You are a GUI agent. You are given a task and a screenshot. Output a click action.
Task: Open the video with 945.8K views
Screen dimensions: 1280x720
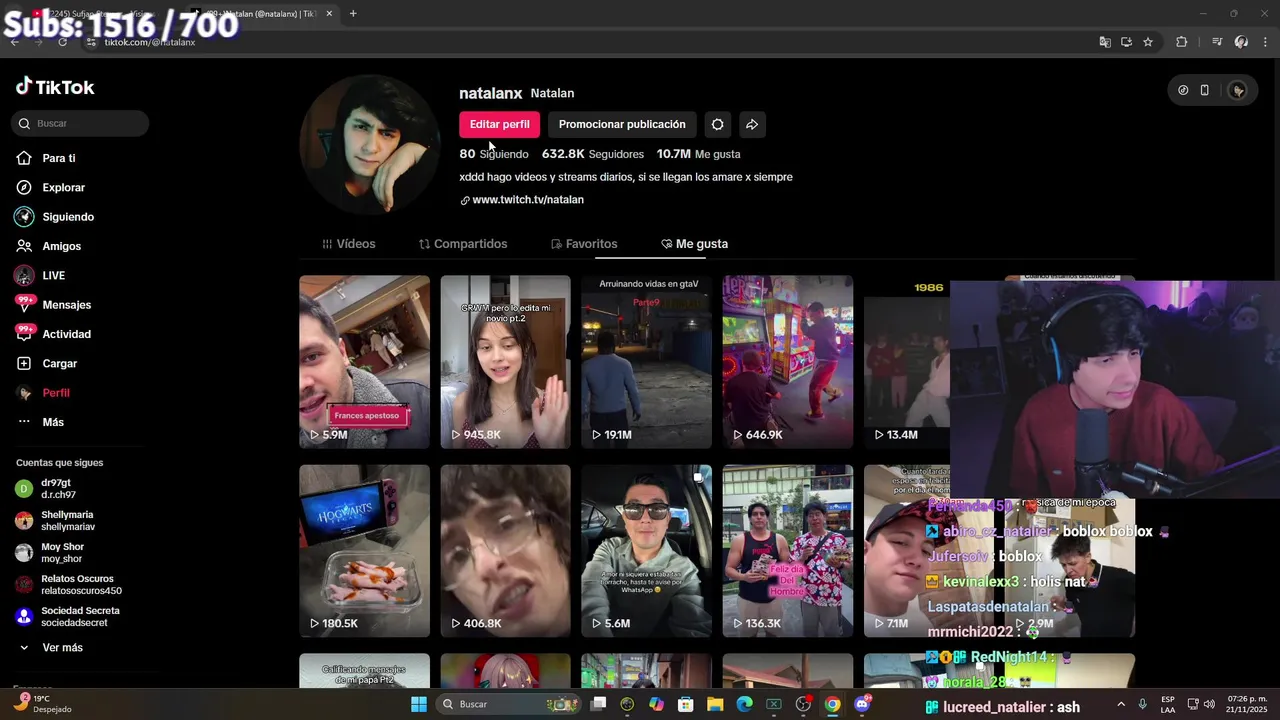pyautogui.click(x=505, y=362)
